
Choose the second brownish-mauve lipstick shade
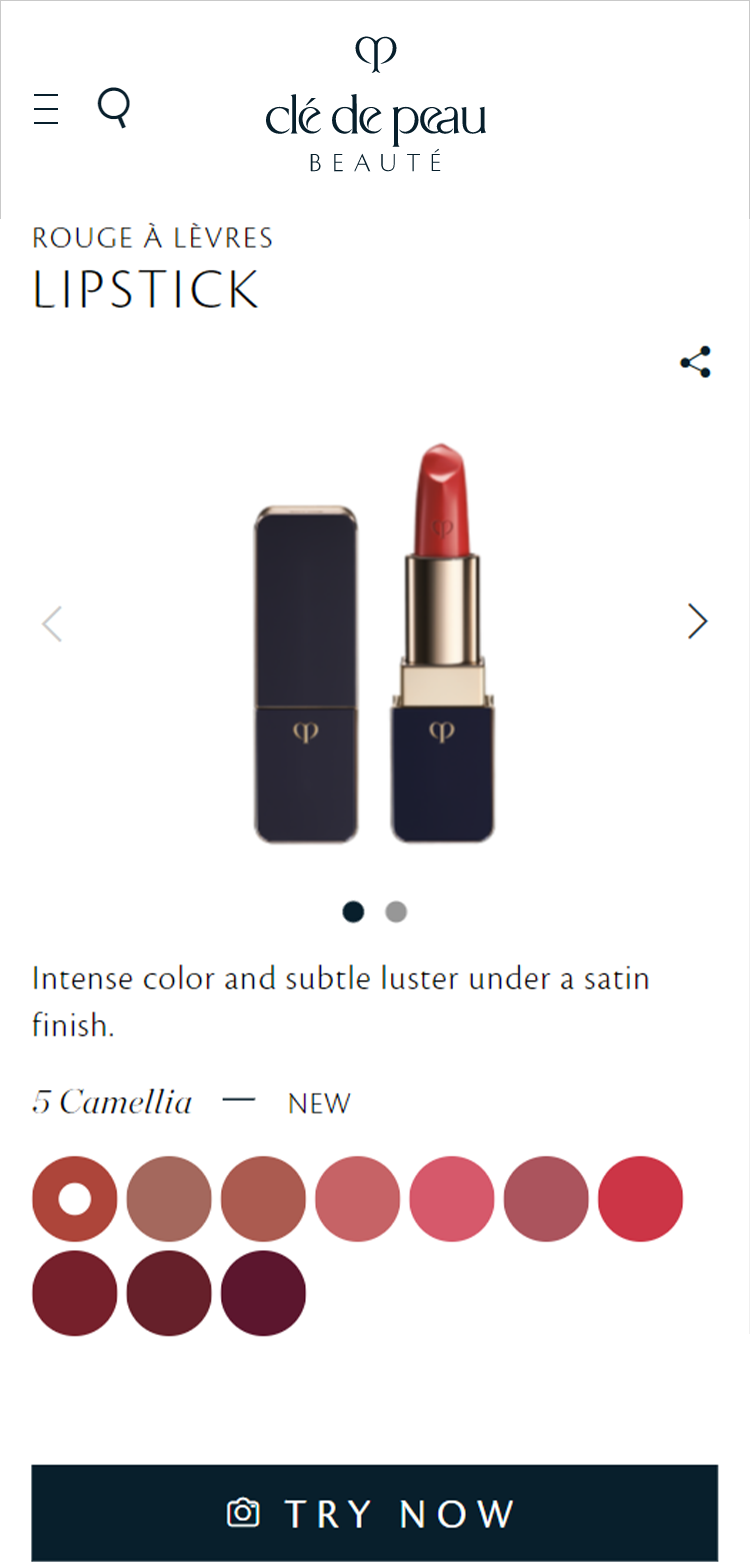click(169, 1199)
